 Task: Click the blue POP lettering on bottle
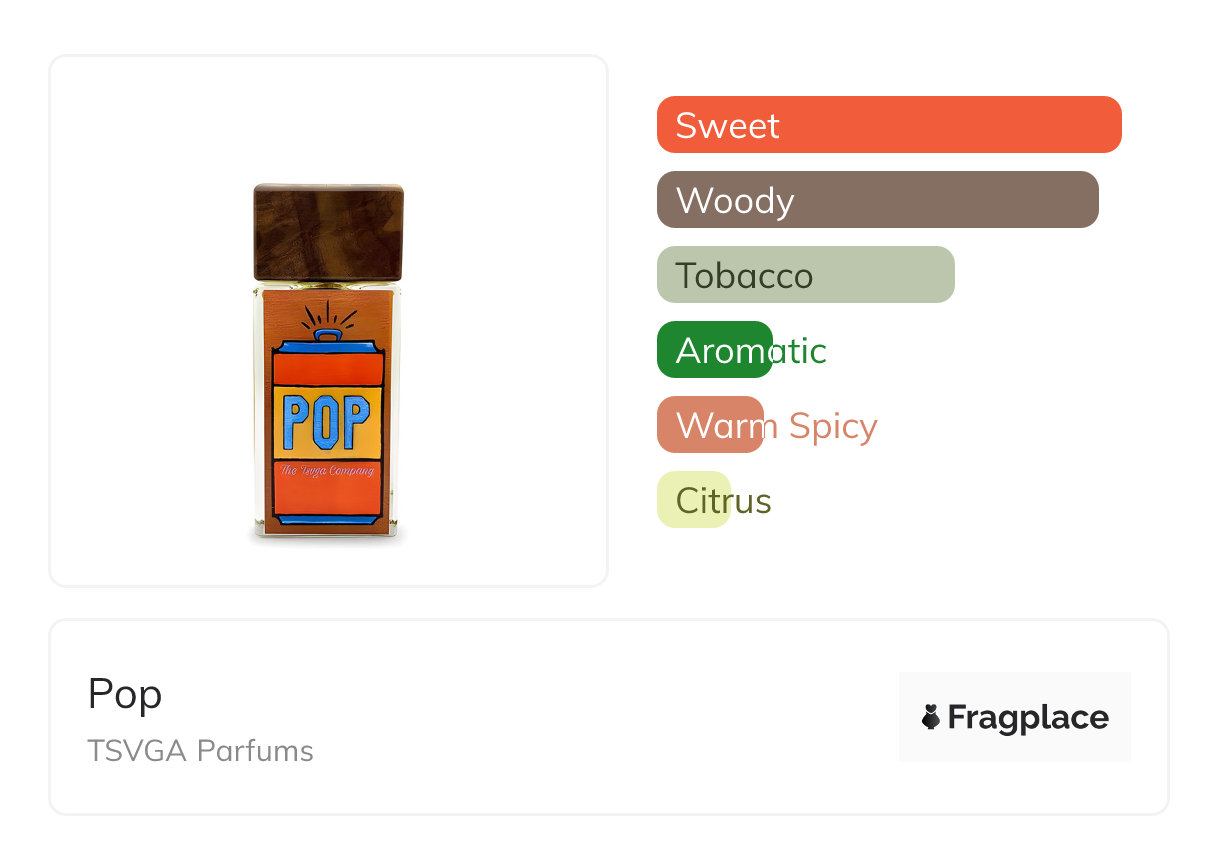[326, 422]
